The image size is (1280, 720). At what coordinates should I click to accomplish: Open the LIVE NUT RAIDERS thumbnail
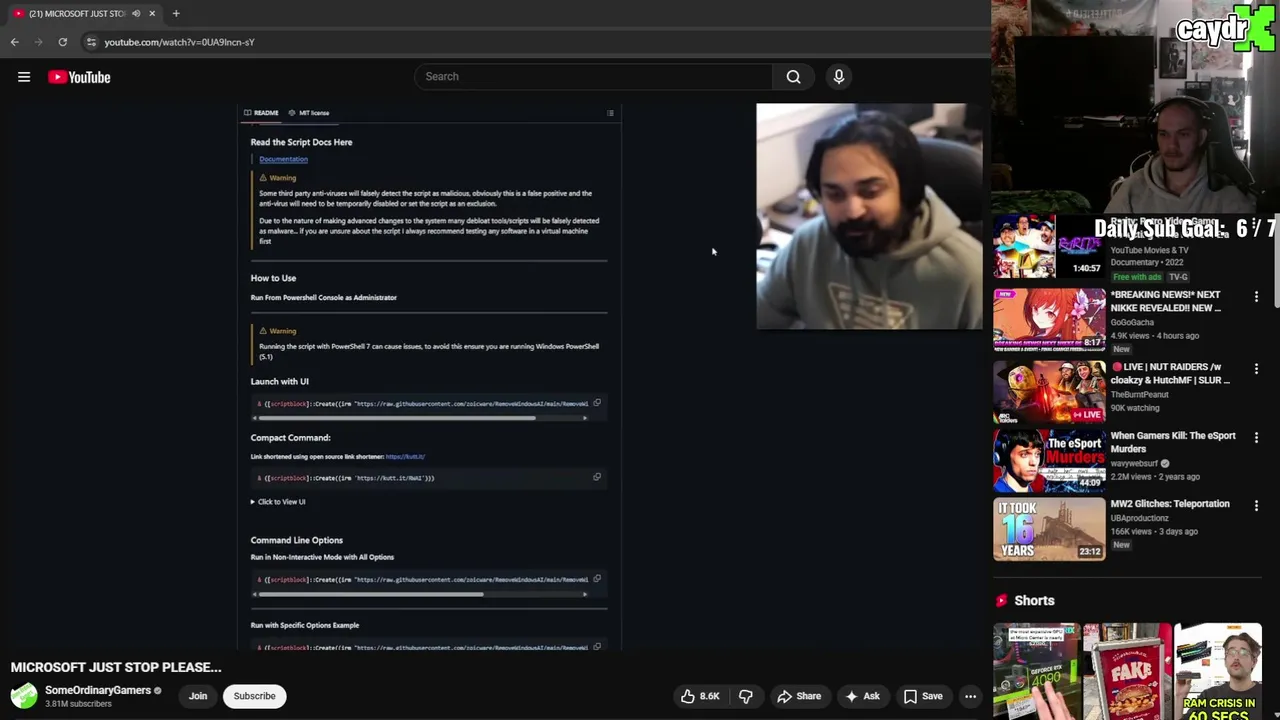coord(1049,391)
